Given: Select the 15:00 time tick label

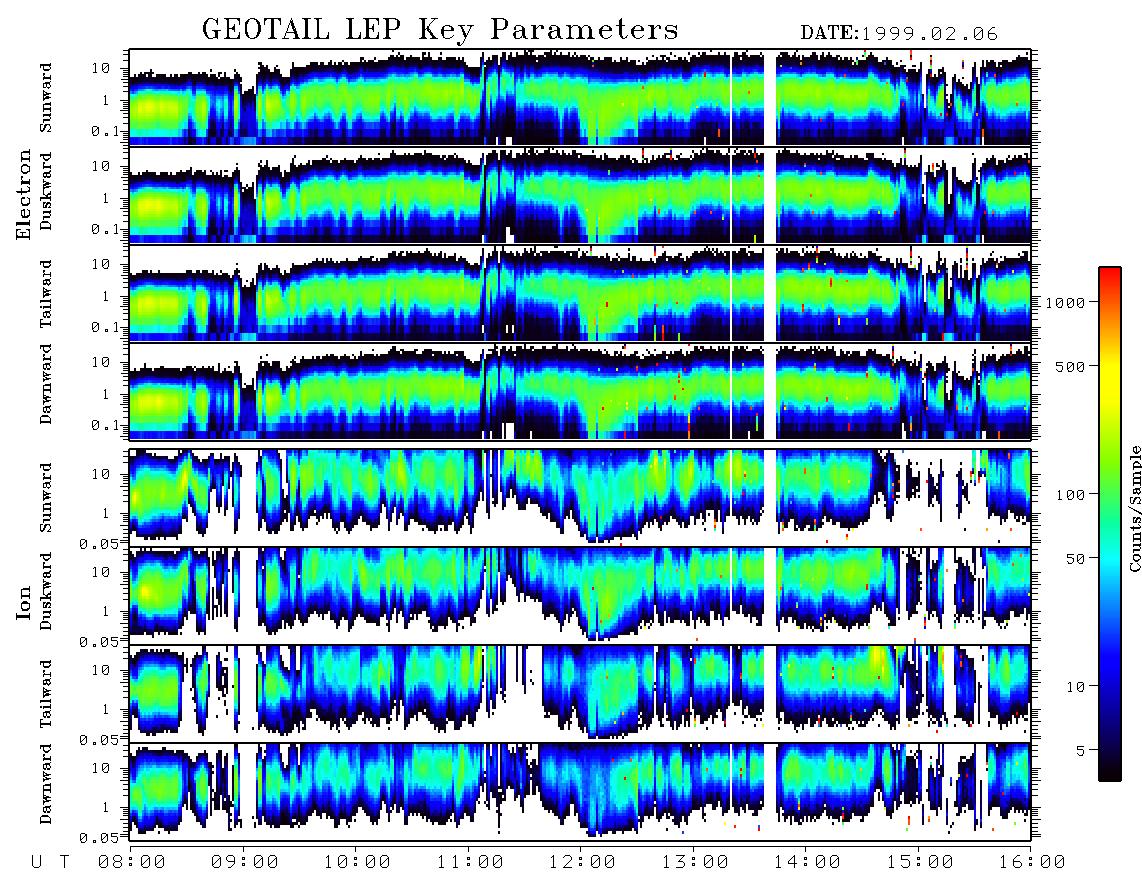Looking at the screenshot, I should 920,862.
